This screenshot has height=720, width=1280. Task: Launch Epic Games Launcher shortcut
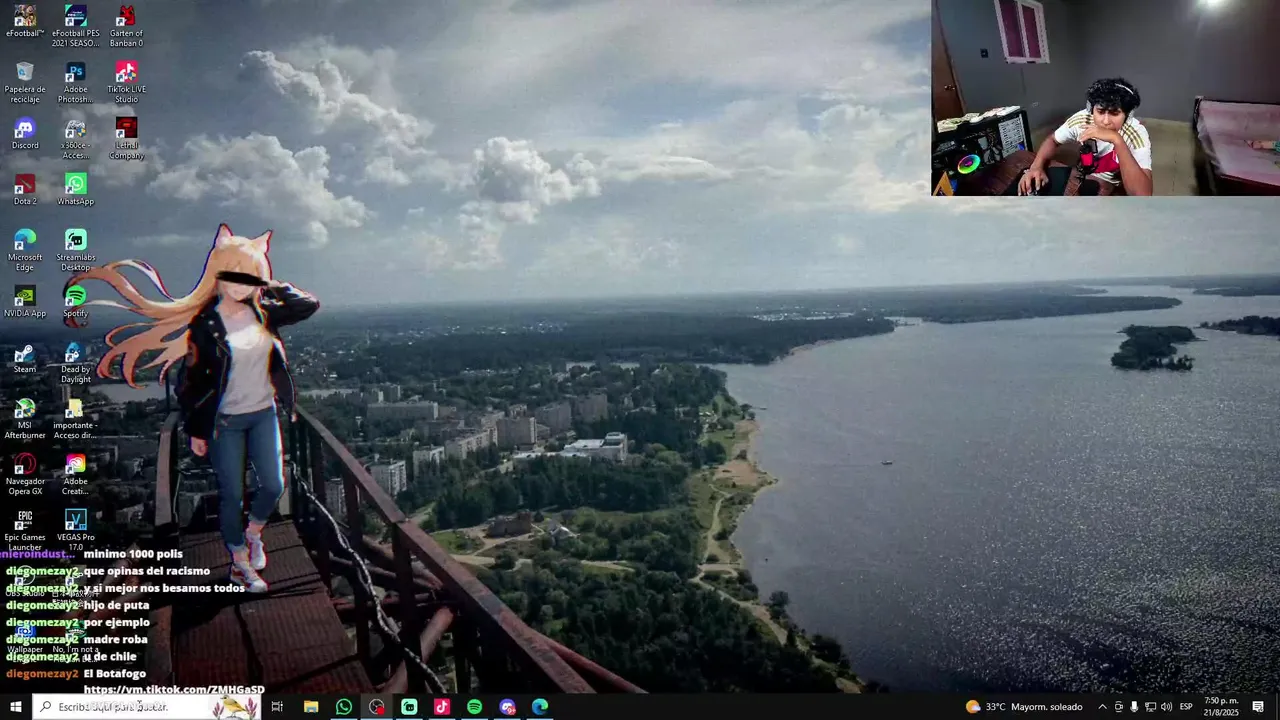[x=25, y=530]
